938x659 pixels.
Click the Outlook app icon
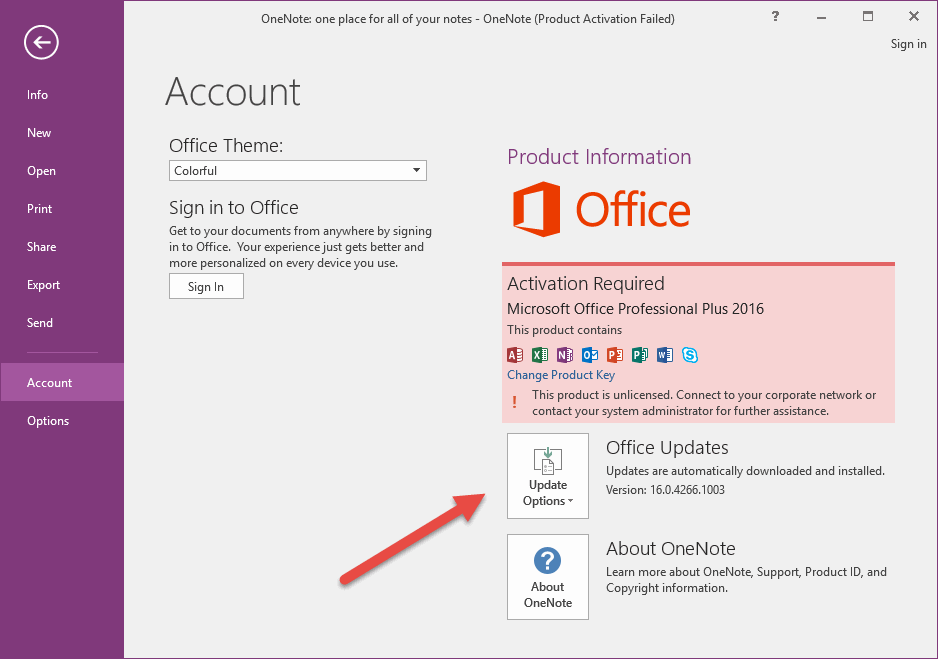point(590,355)
